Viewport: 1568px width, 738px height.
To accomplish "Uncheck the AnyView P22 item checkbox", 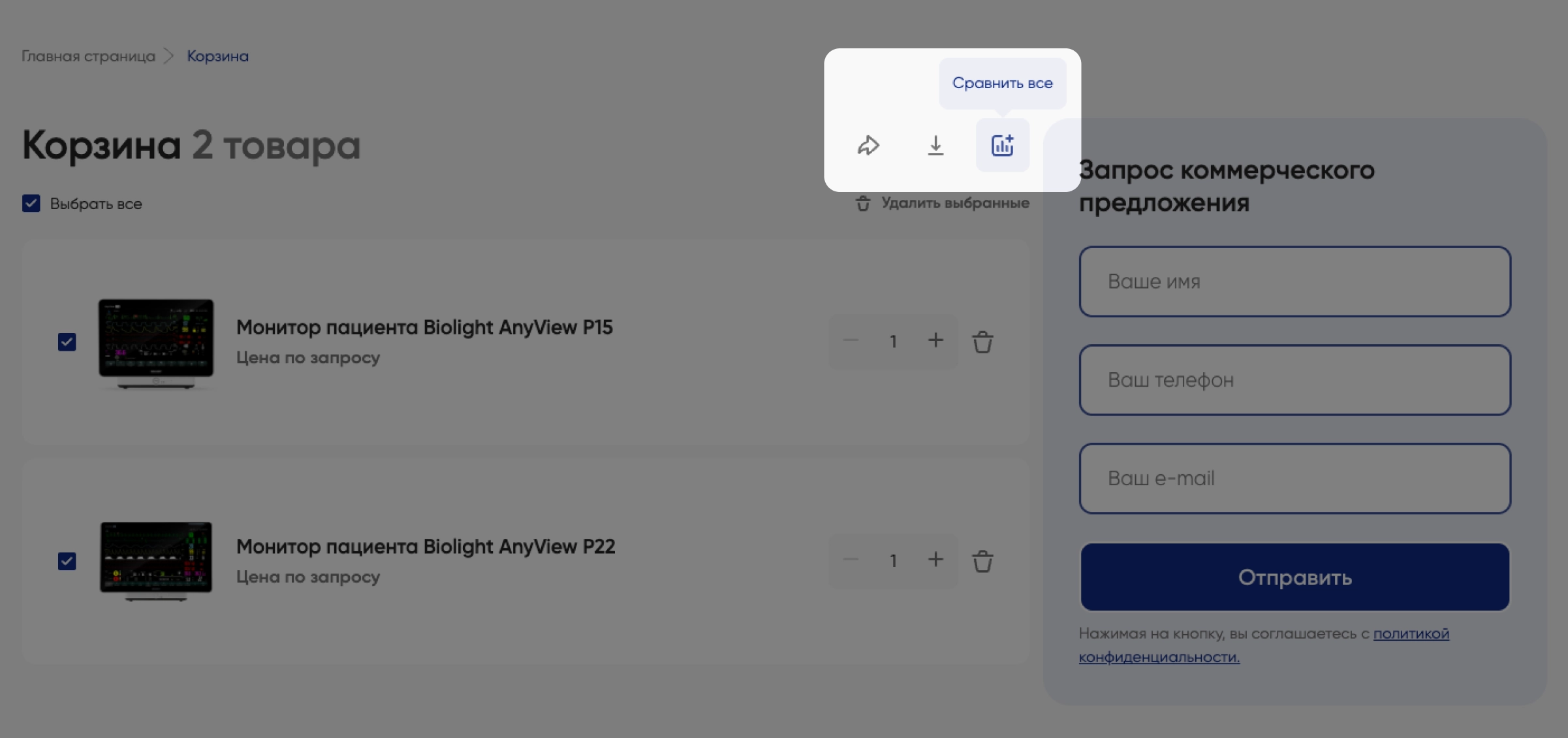I will [67, 562].
